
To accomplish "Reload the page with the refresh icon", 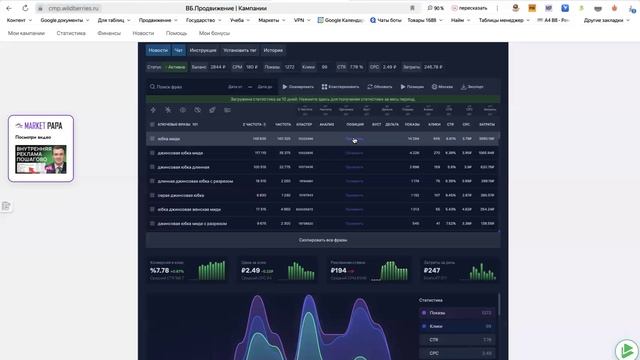I will pos(25,8).
